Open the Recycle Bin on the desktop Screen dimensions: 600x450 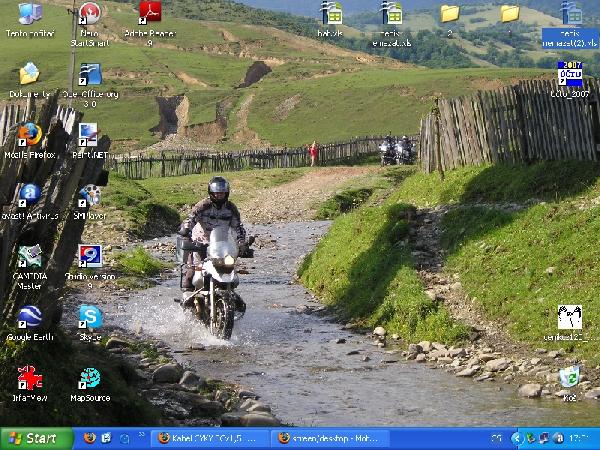[x=569, y=378]
